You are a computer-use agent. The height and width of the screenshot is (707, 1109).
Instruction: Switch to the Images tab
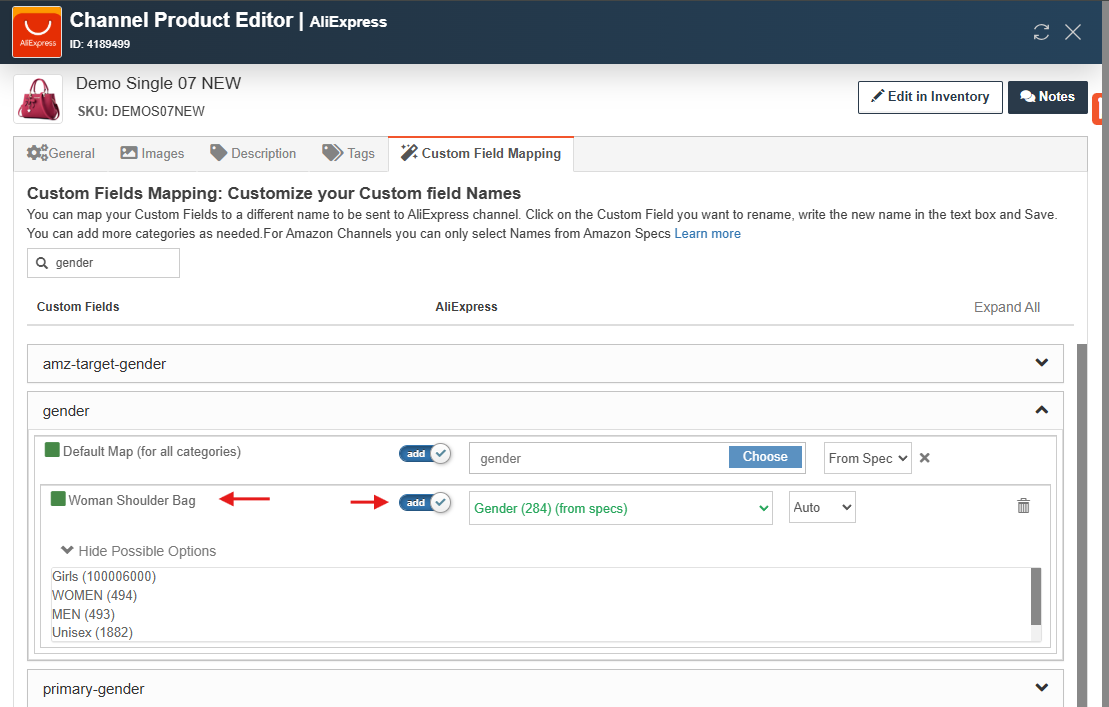click(x=152, y=153)
